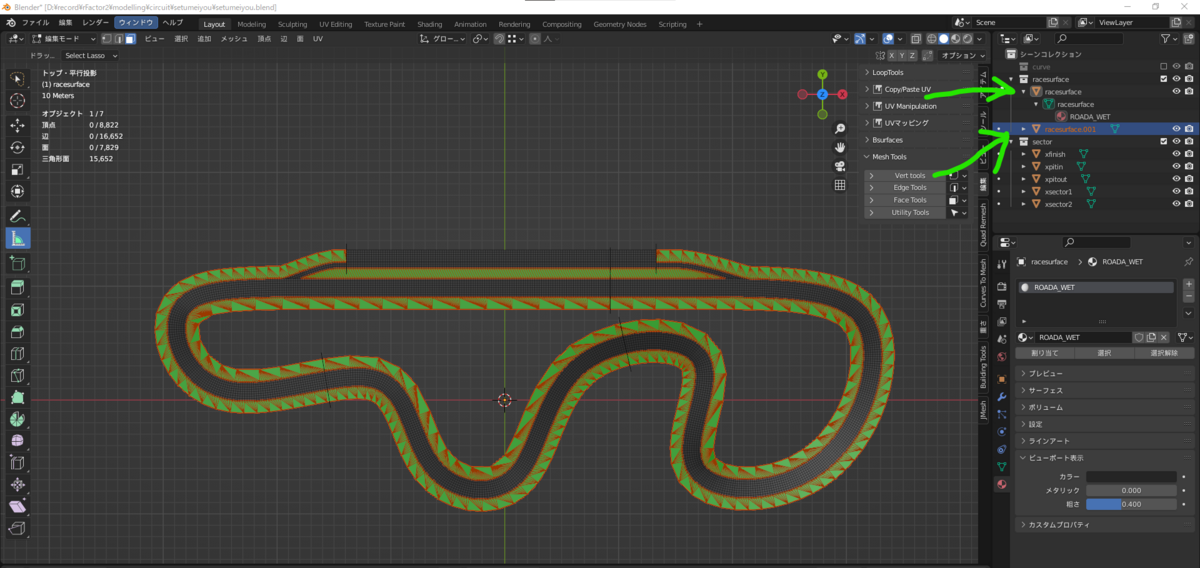Toggle the curve collection exclude checkbox

tap(1163, 66)
